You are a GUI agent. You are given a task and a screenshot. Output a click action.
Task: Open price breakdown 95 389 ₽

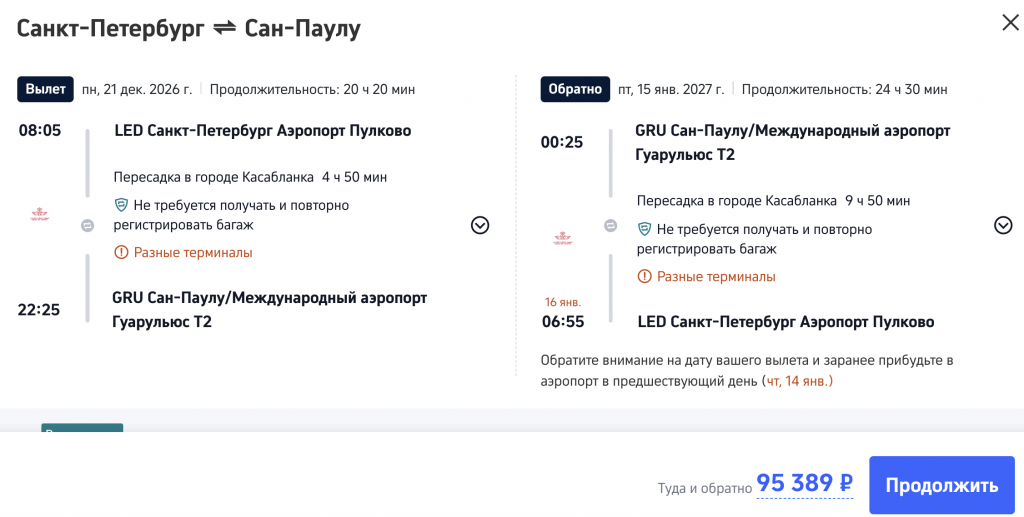804,484
